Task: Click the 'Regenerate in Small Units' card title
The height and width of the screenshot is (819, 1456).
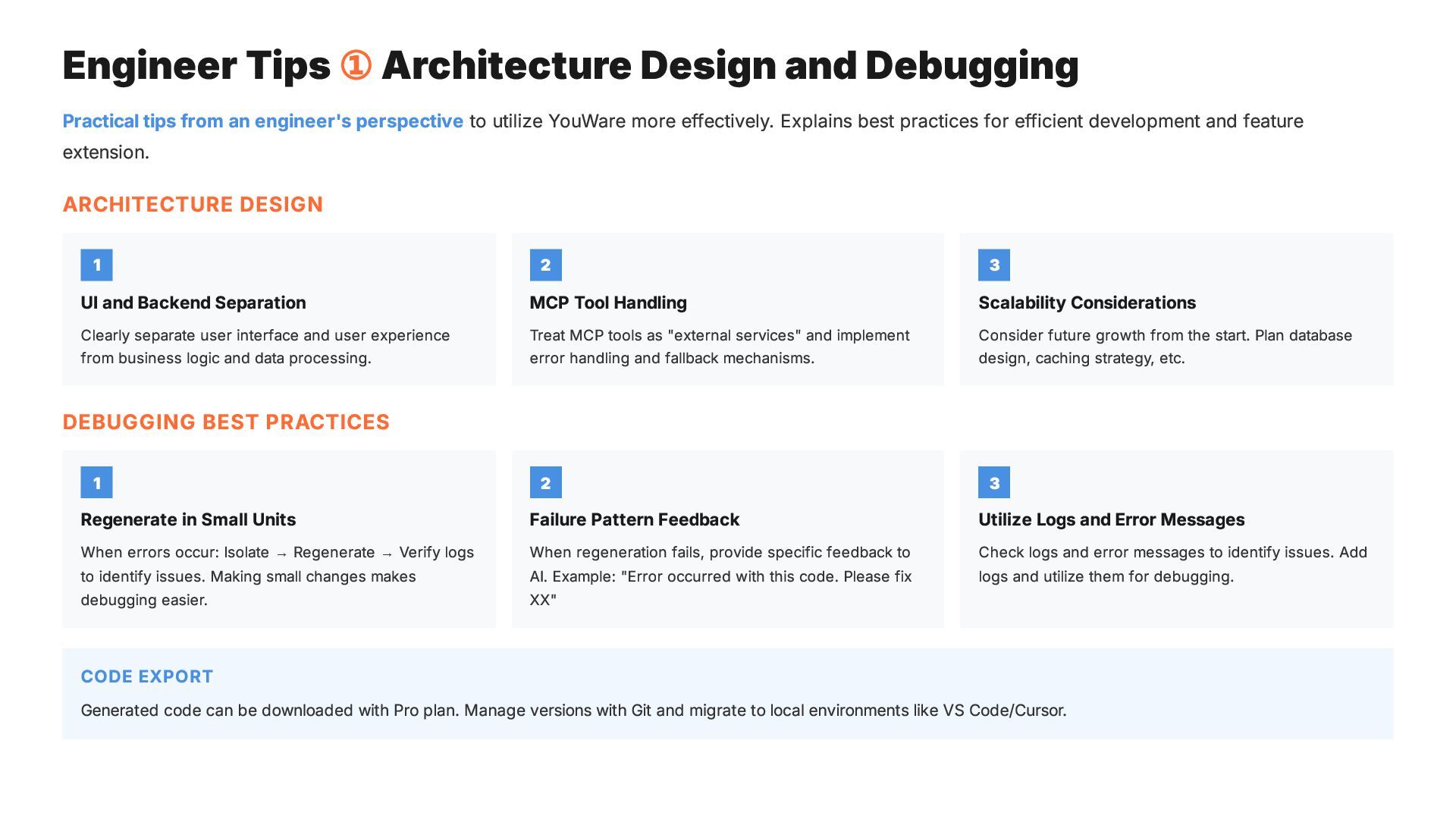Action: click(188, 519)
